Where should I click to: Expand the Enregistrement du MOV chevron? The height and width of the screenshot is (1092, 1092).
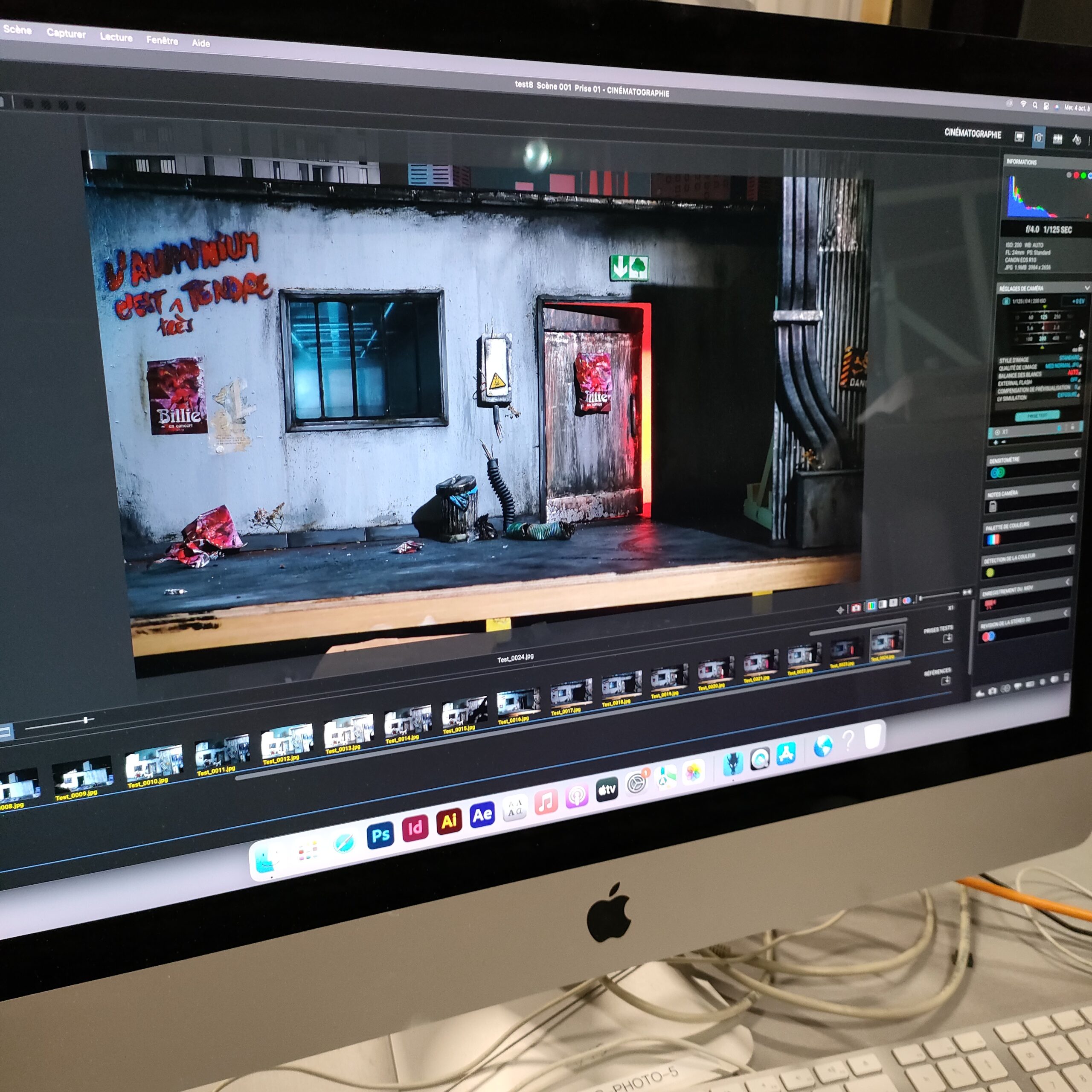click(1067, 582)
